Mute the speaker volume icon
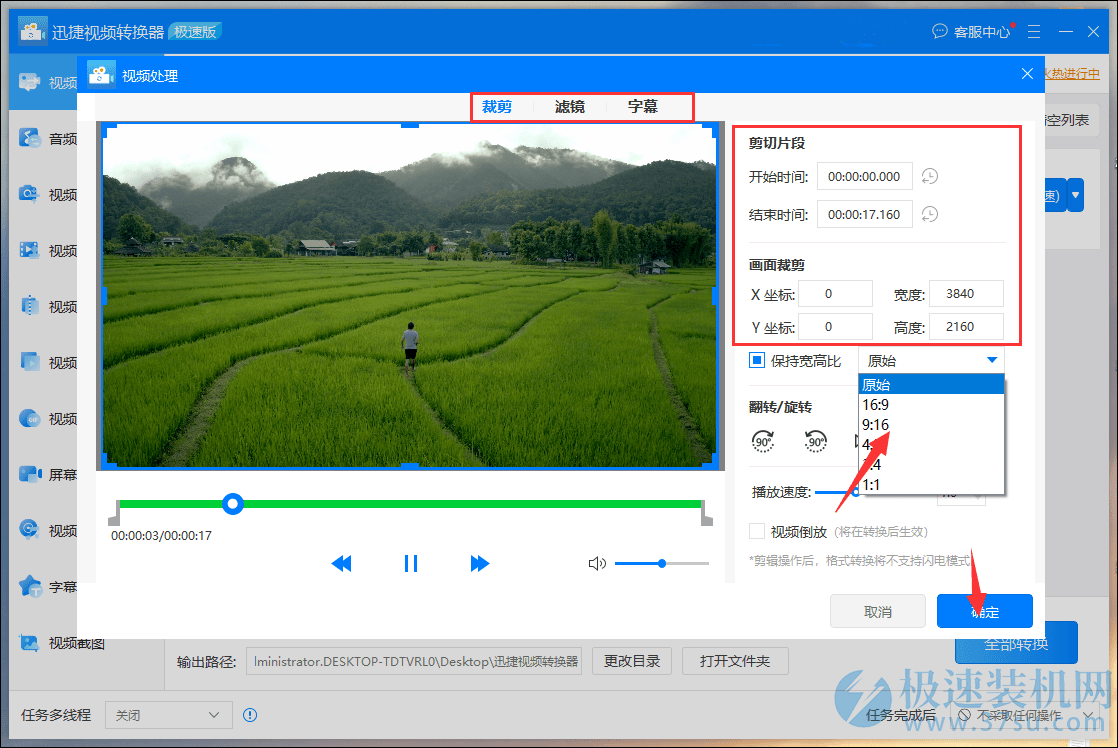 point(597,563)
